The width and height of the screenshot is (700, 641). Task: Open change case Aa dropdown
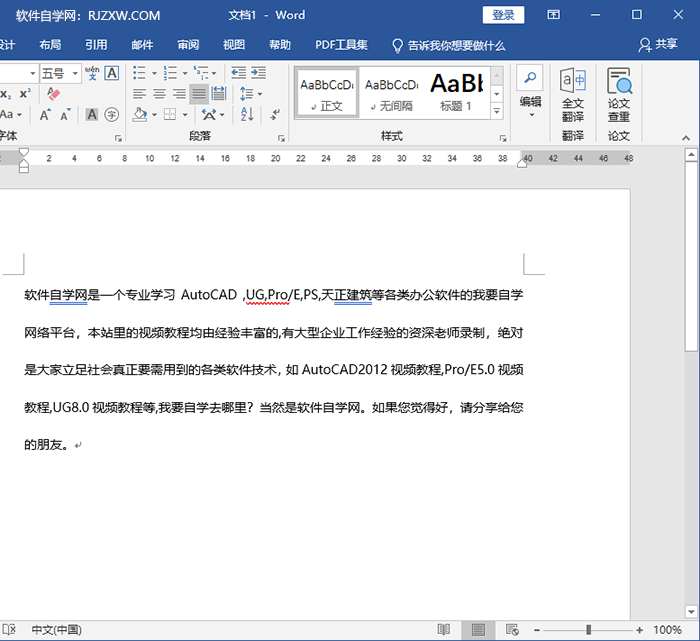tap(11, 115)
